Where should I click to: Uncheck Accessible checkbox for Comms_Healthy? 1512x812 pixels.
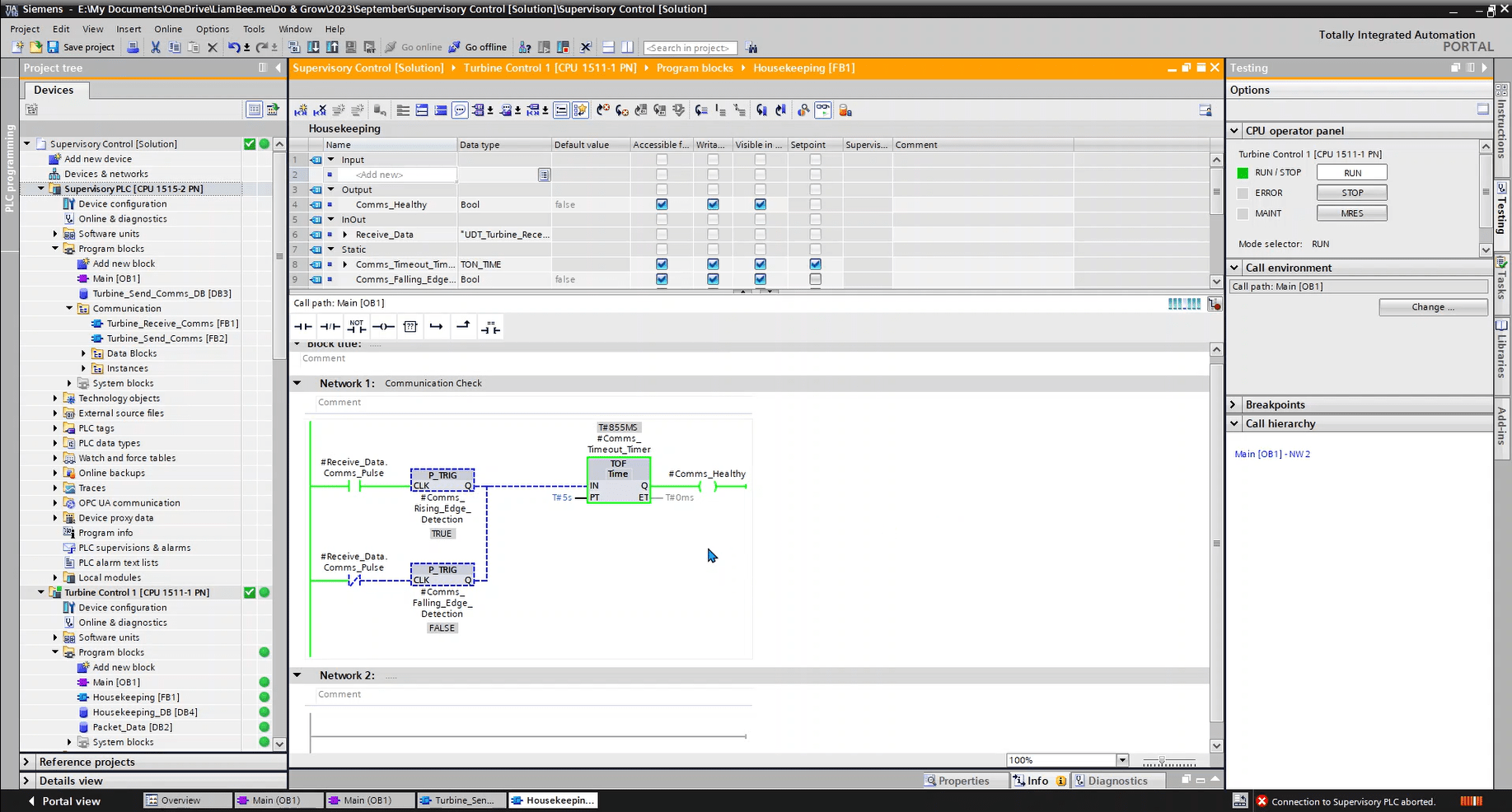click(x=662, y=204)
